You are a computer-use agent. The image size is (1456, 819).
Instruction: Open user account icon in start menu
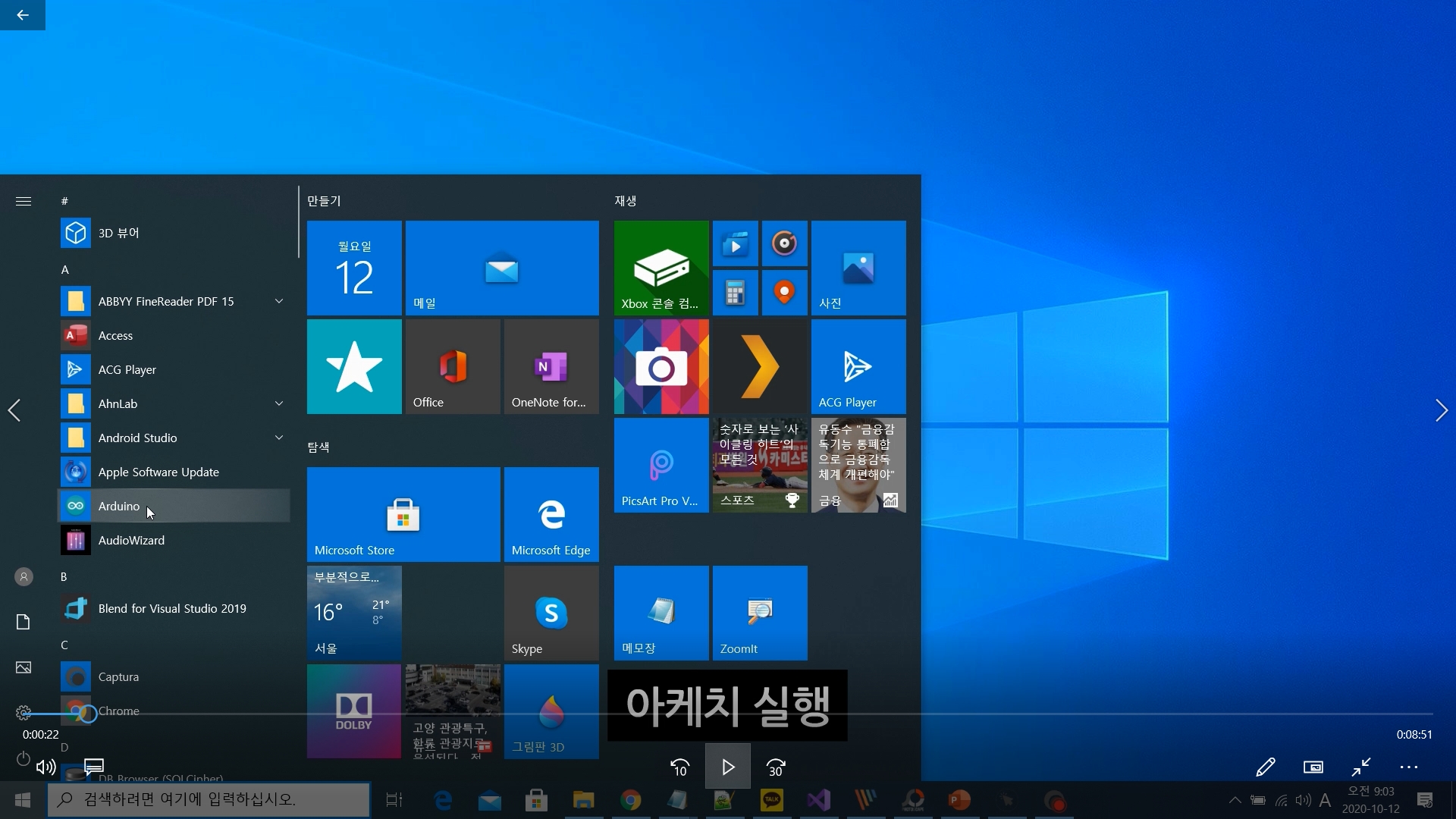point(24,576)
